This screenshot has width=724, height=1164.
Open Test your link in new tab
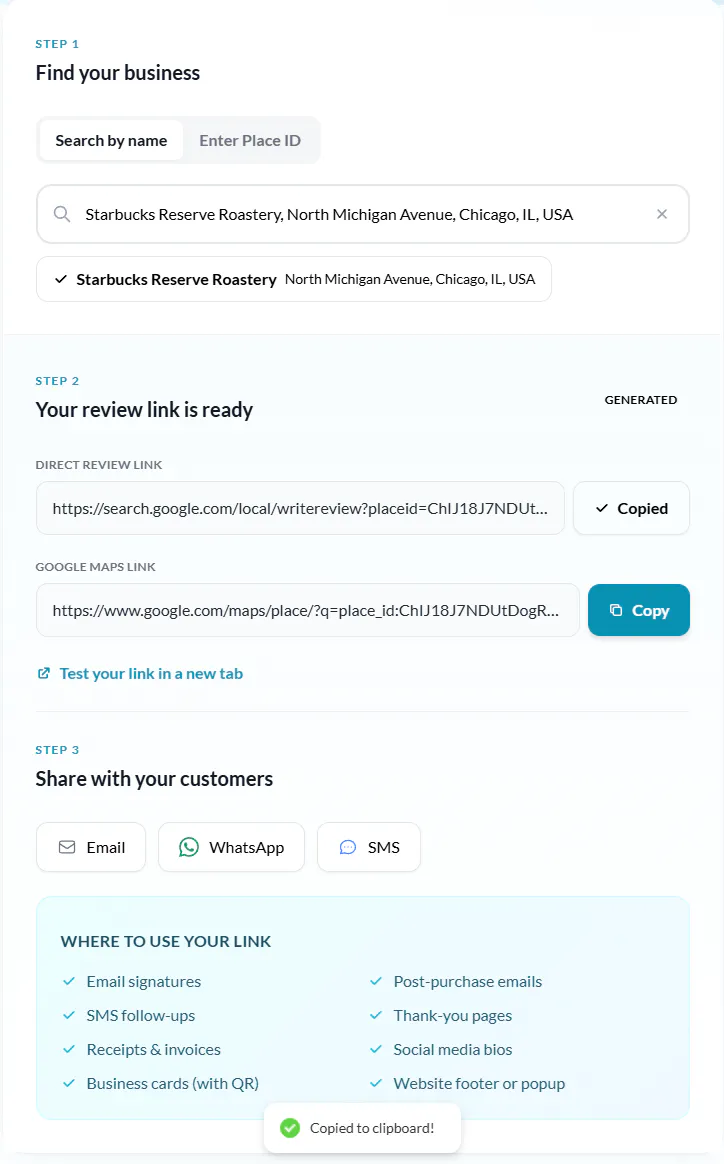(x=150, y=673)
